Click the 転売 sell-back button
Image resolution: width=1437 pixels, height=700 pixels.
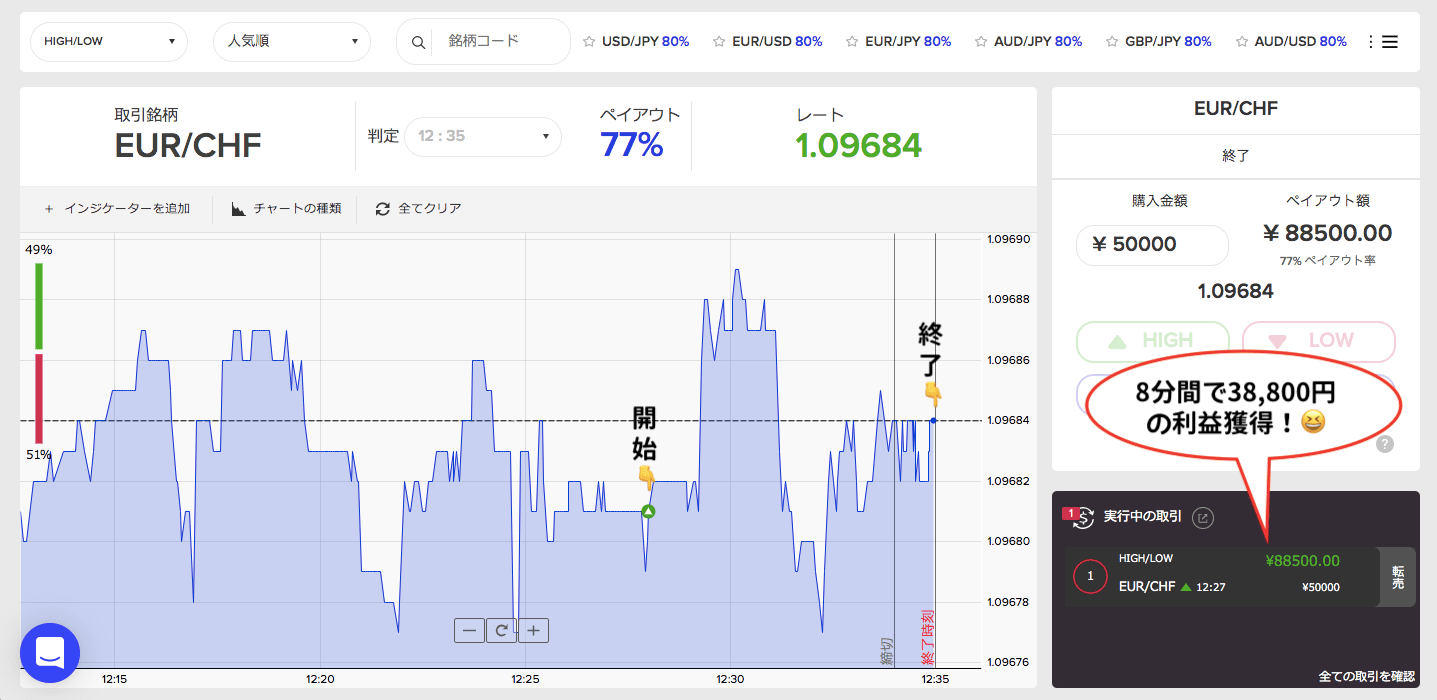[x=1397, y=577]
